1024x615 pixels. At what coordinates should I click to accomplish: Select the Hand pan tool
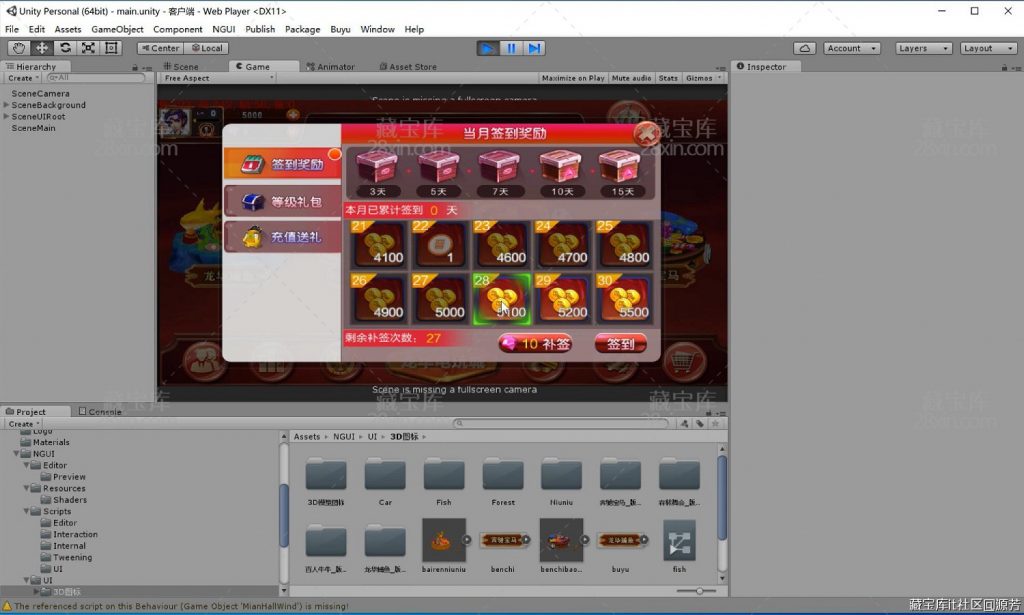pyautogui.click(x=20, y=48)
